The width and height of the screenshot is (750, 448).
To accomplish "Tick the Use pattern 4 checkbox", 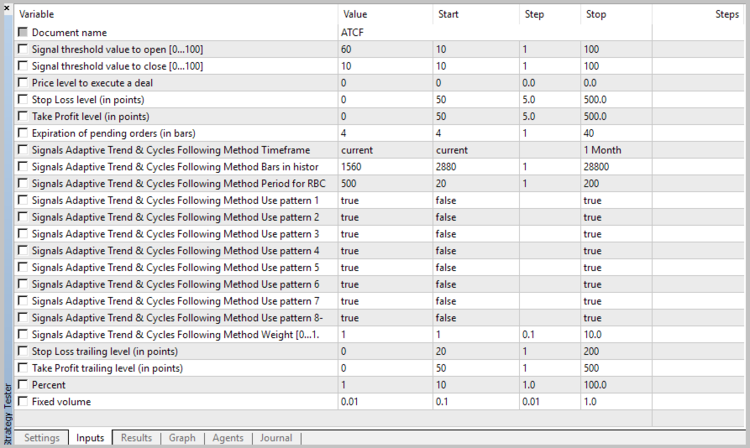I will (22, 250).
